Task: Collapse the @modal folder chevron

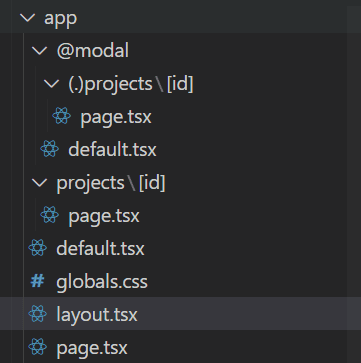Action: [x=39, y=51]
